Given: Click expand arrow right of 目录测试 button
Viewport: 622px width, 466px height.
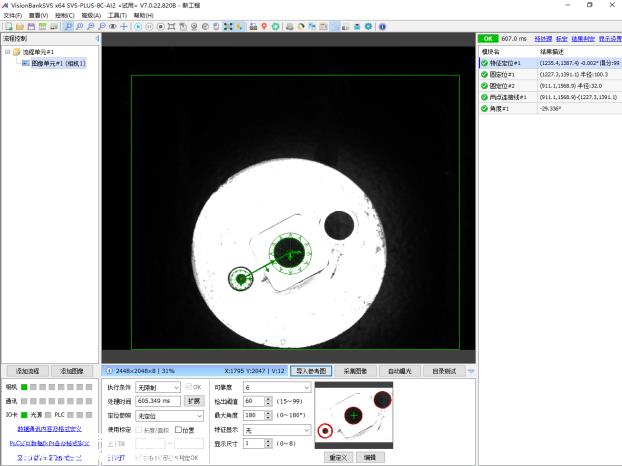Looking at the screenshot, I should [471, 371].
